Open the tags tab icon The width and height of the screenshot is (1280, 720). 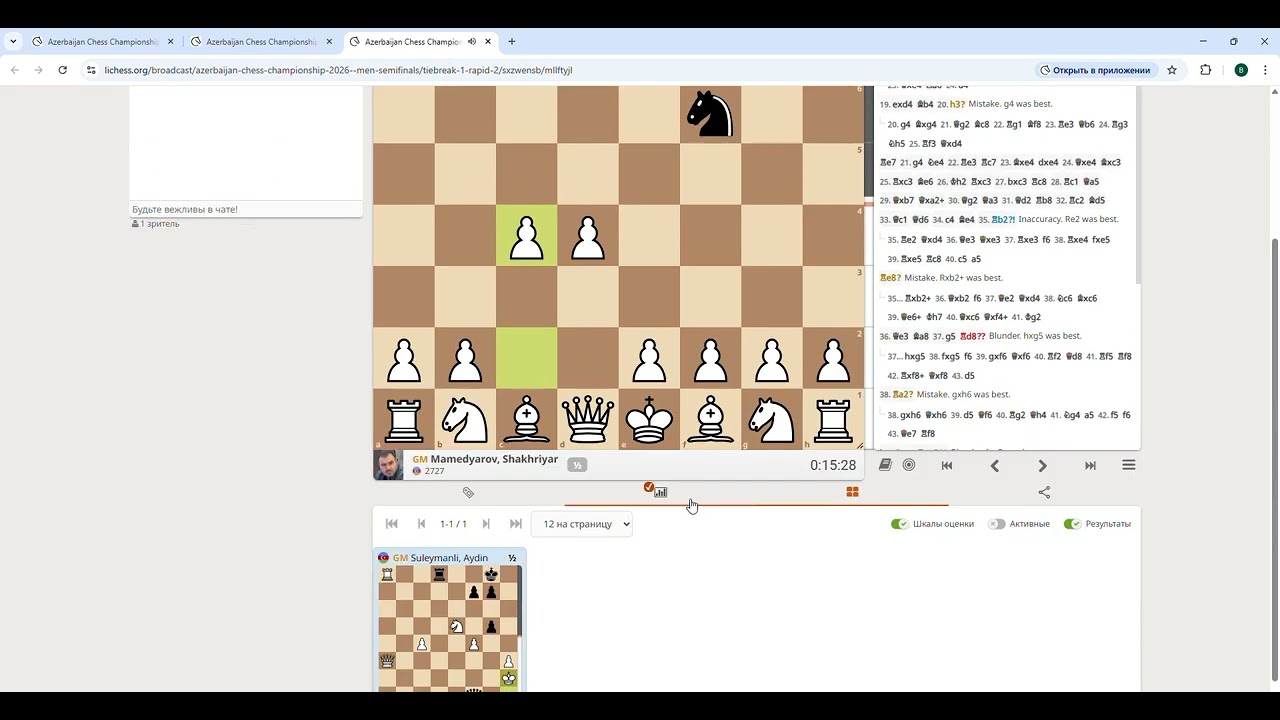[x=468, y=492]
